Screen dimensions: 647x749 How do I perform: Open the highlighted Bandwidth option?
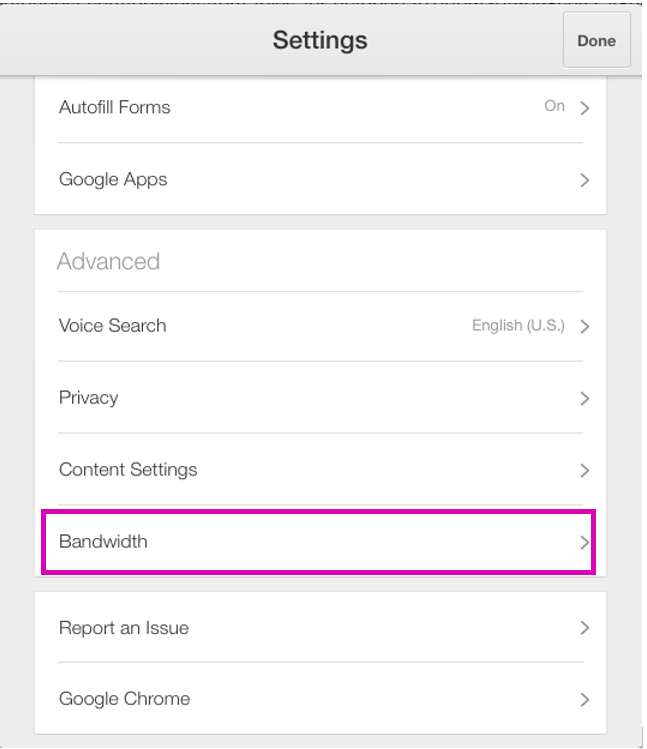[x=318, y=542]
